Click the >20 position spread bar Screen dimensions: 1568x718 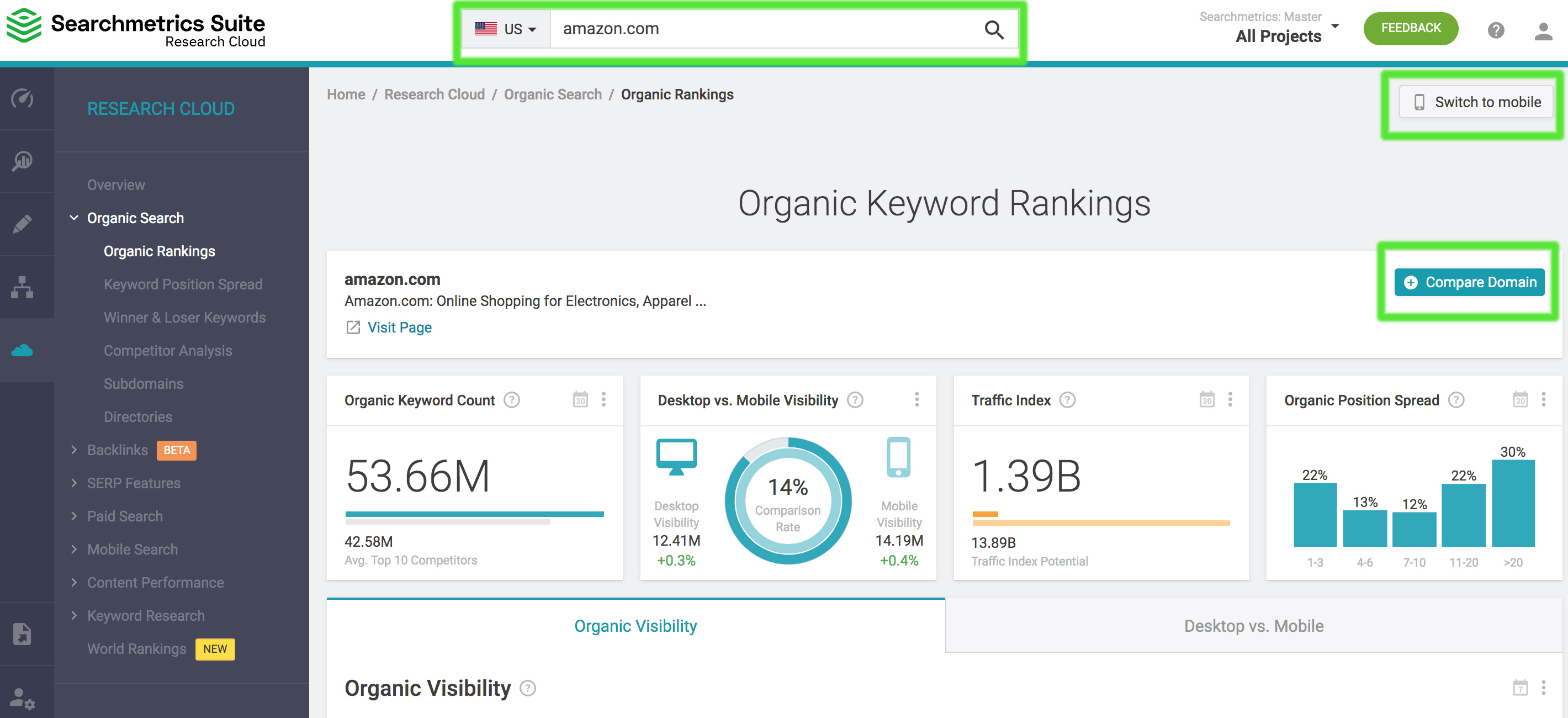click(x=1513, y=503)
